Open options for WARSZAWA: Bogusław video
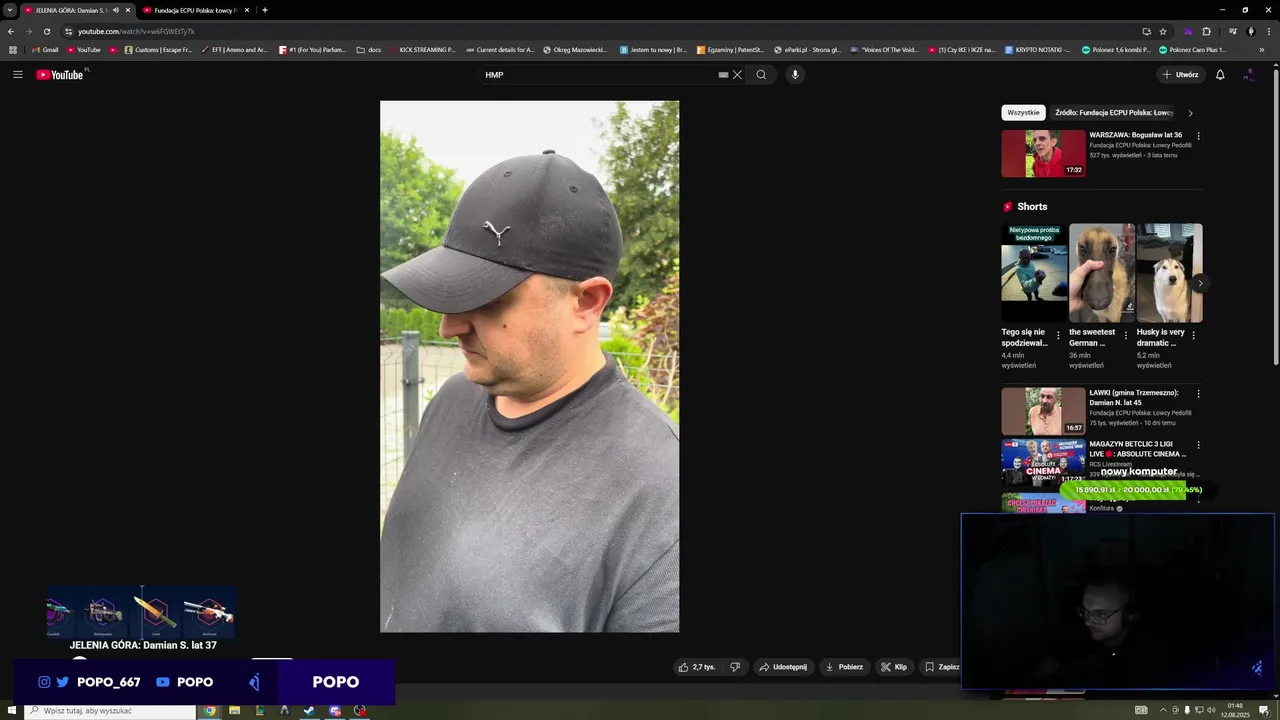Image resolution: width=1280 pixels, height=720 pixels. [x=1198, y=136]
